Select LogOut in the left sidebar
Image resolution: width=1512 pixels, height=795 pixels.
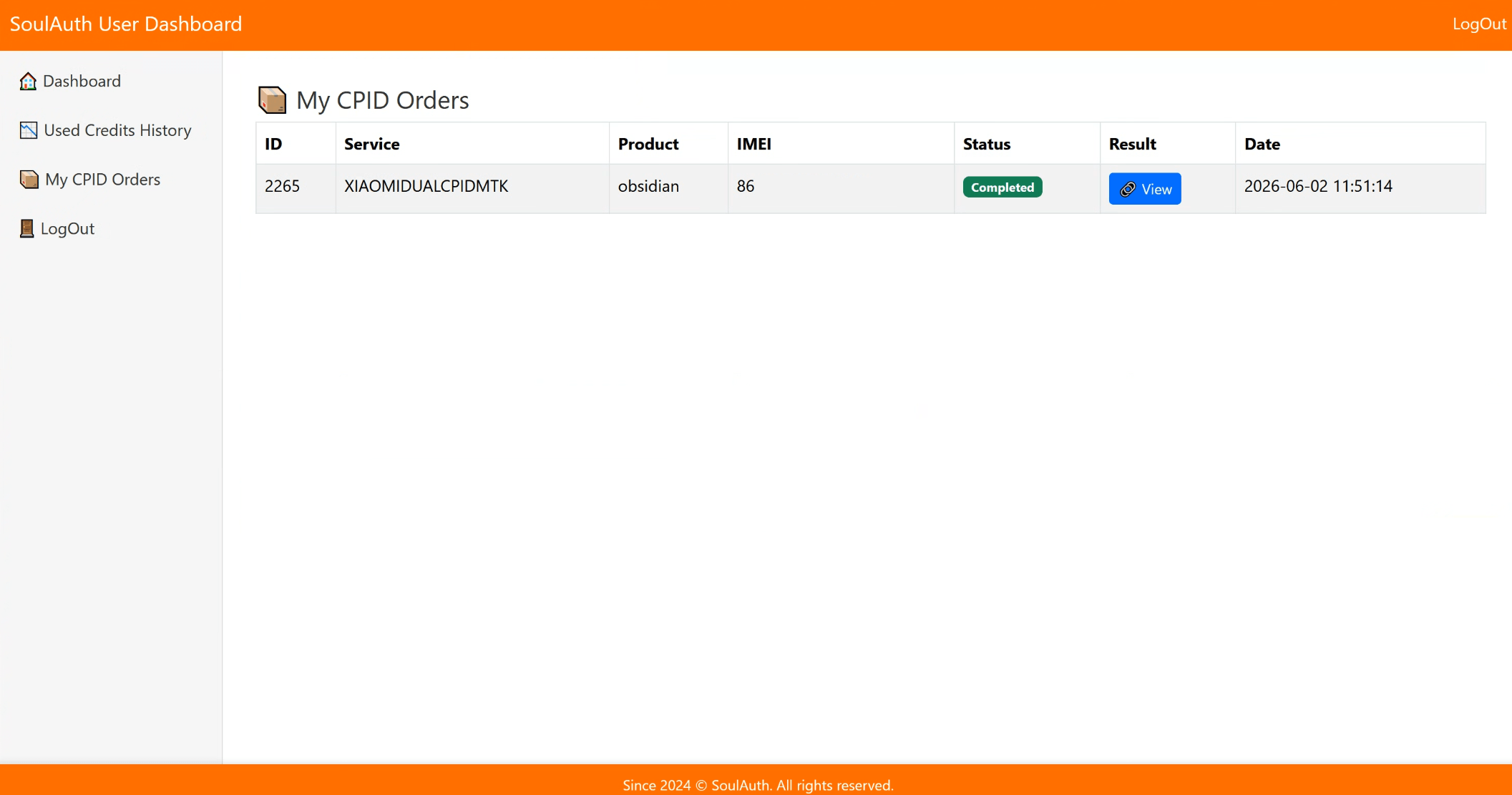[57, 228]
